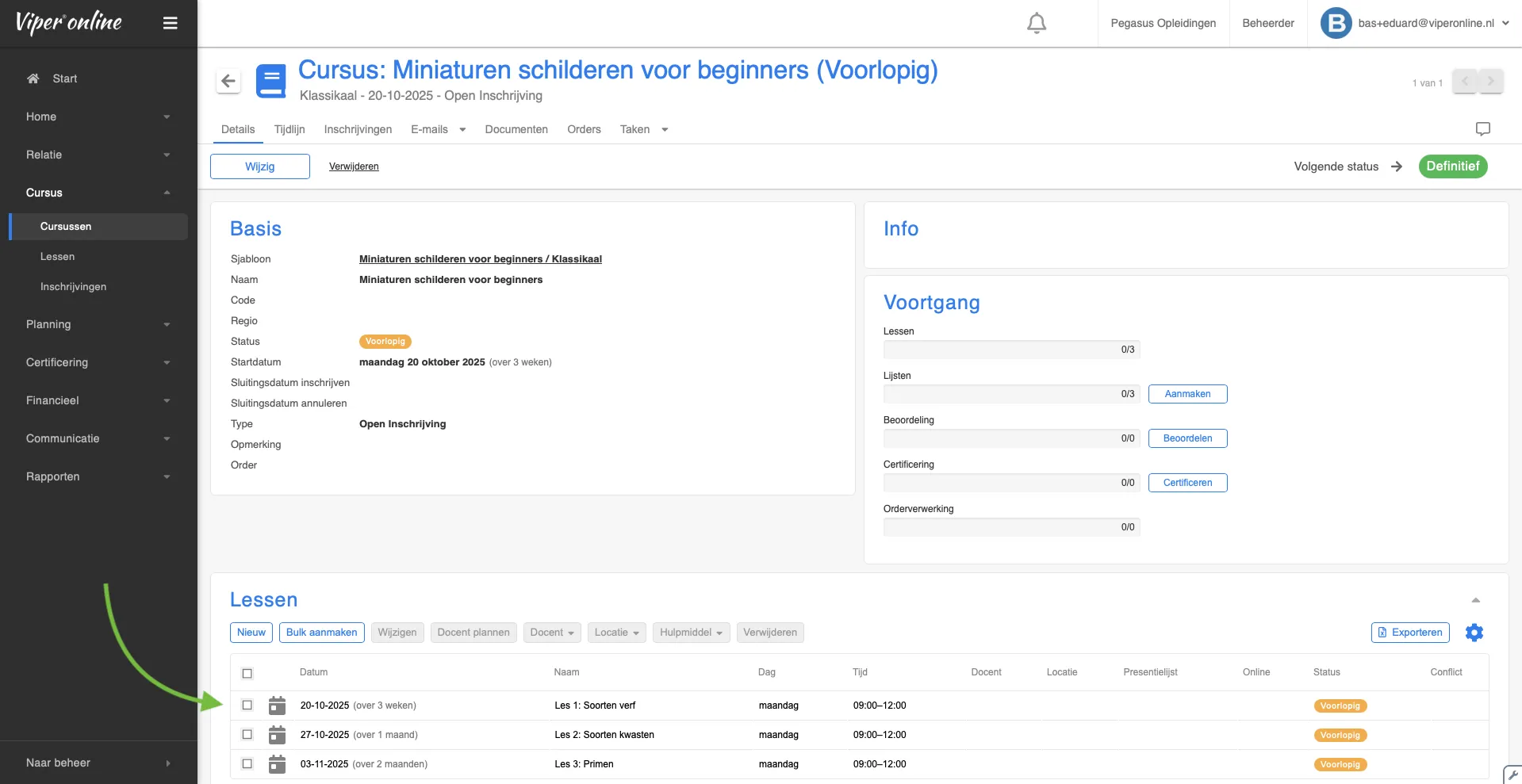Screen dimensions: 1522x784
Task: Click the Wijzig button
Action: [x=260, y=166]
